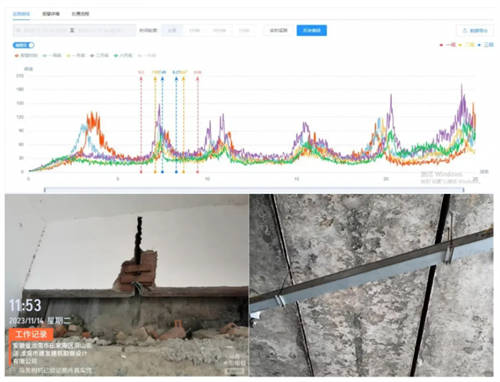Click the first yellow threshold marker arrow
Viewport: 500px width, 382px height.
(x=155, y=79)
